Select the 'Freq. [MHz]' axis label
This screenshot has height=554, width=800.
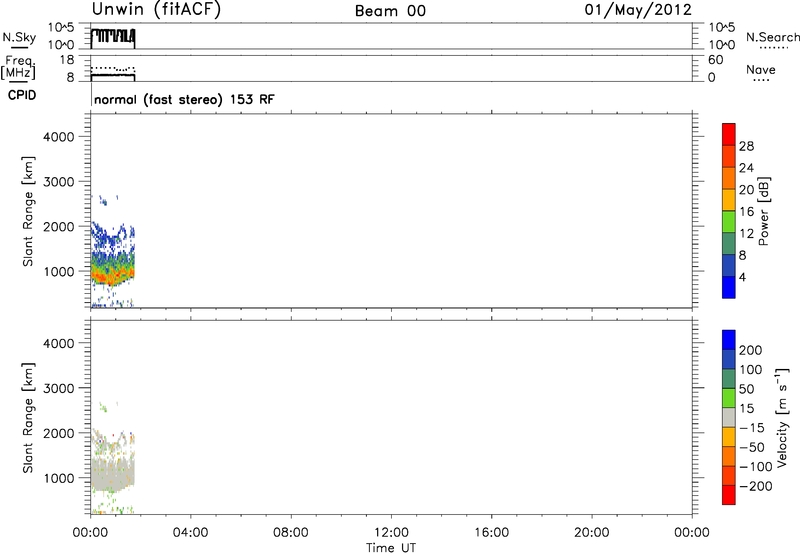[19, 67]
